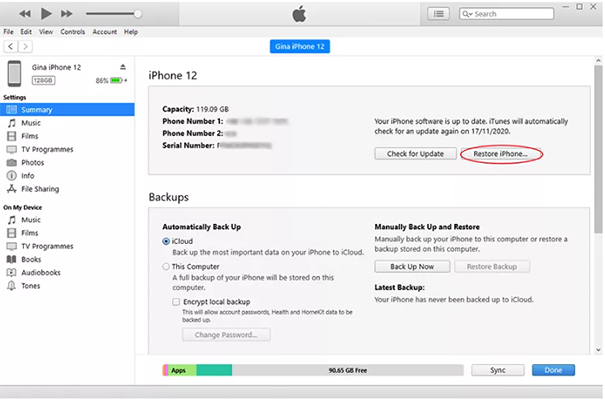Select the iCloud backup radio button
The image size is (605, 400).
coord(166,242)
